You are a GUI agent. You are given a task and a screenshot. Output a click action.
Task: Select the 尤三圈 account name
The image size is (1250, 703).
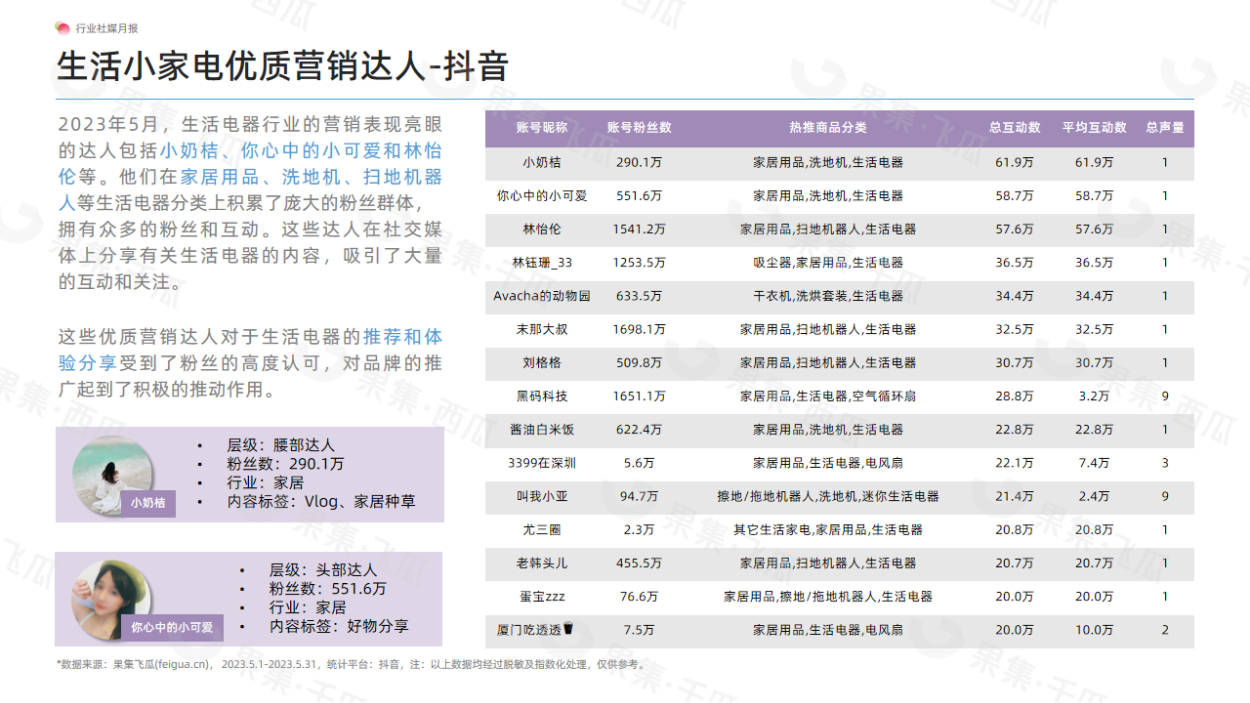[x=541, y=530]
